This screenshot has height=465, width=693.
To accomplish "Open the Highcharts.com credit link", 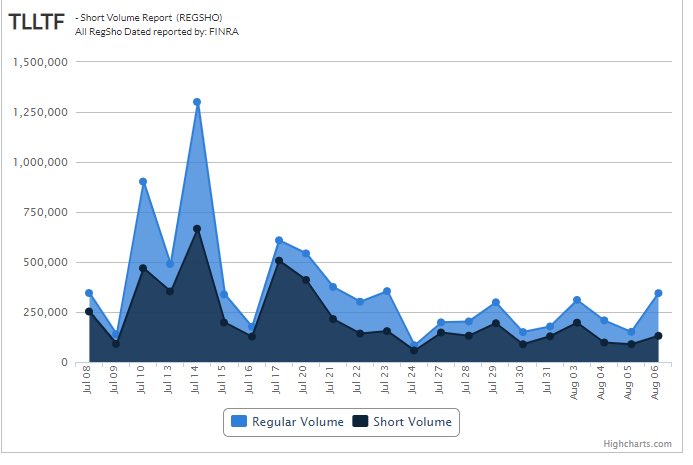I will pos(637,444).
